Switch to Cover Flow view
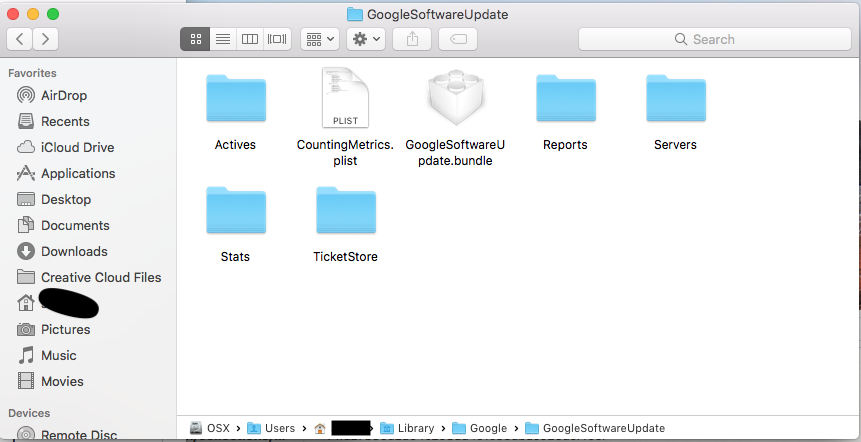 277,39
